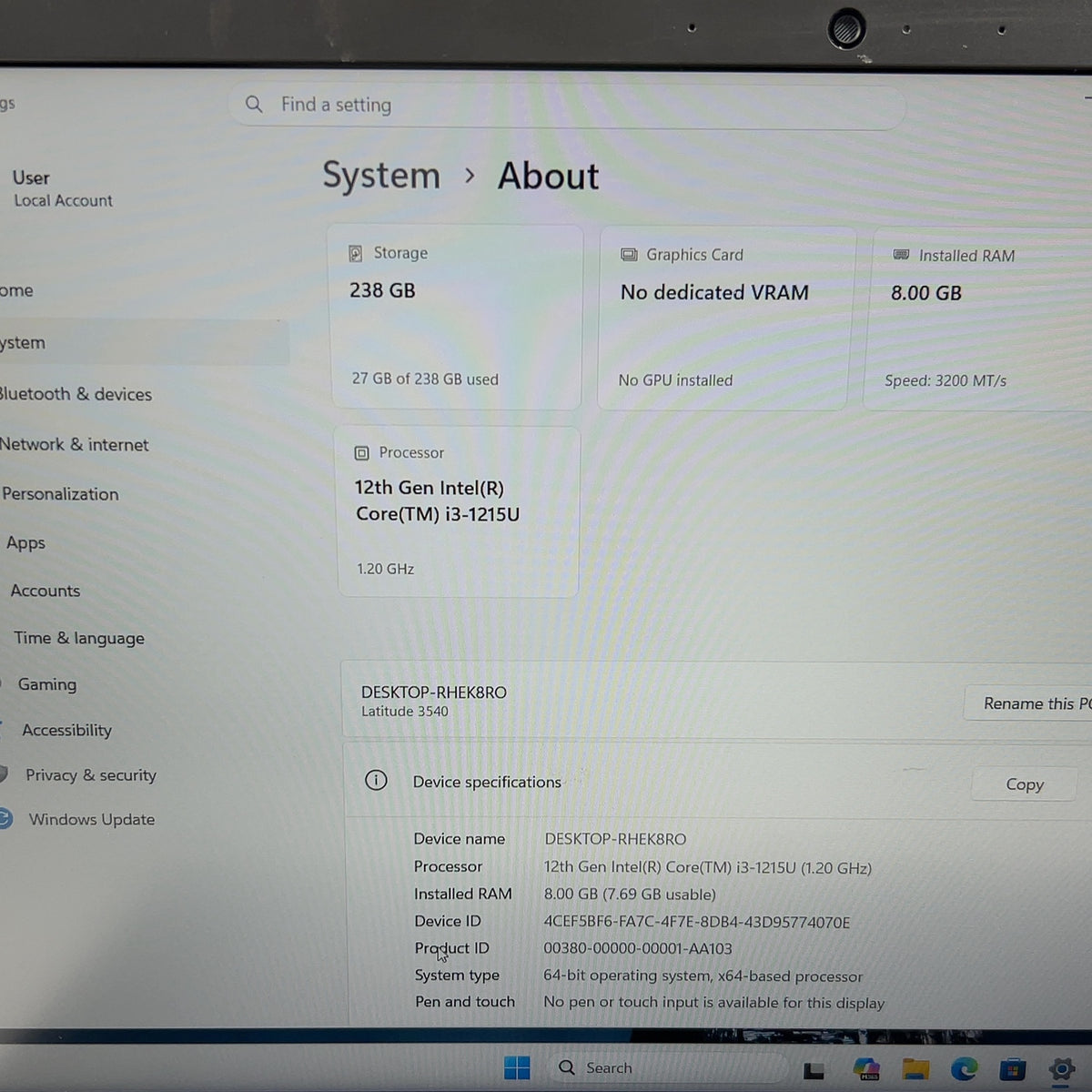The height and width of the screenshot is (1092, 1092).
Task: Open Network & internet settings
Action: tap(75, 445)
